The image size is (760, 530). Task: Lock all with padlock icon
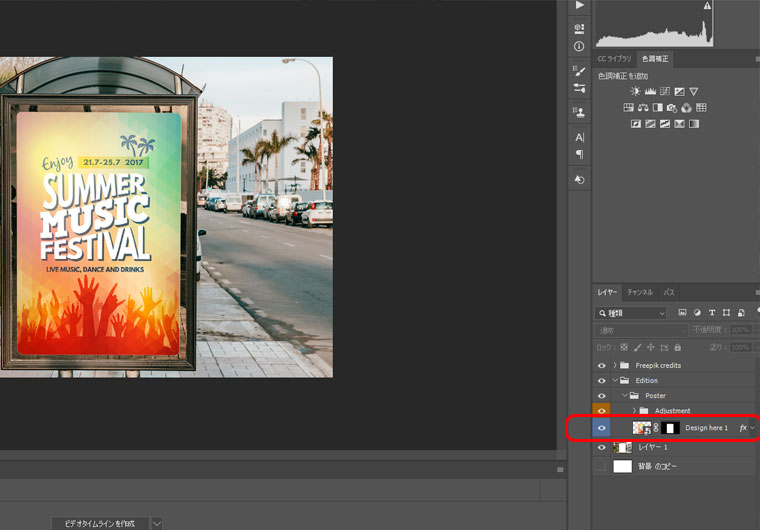point(678,347)
